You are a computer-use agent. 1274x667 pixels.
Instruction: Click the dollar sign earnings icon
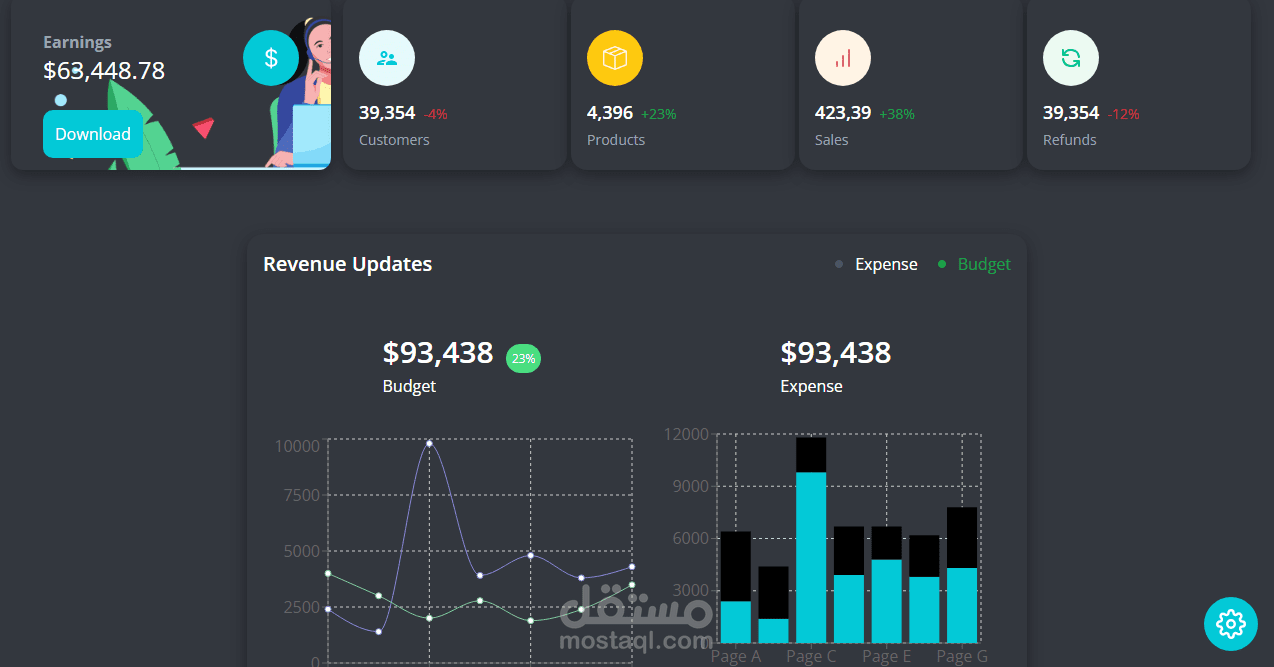pos(271,58)
